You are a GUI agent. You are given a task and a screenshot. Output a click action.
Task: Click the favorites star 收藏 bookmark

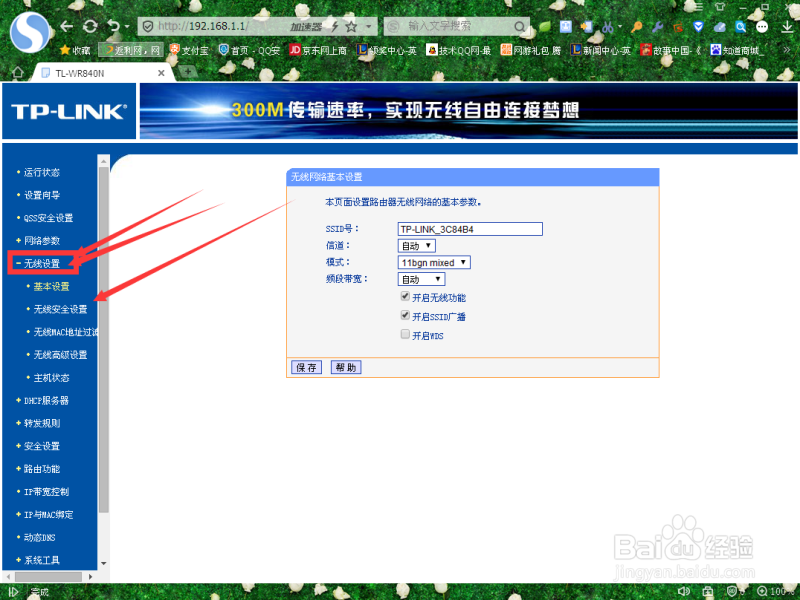pos(76,50)
